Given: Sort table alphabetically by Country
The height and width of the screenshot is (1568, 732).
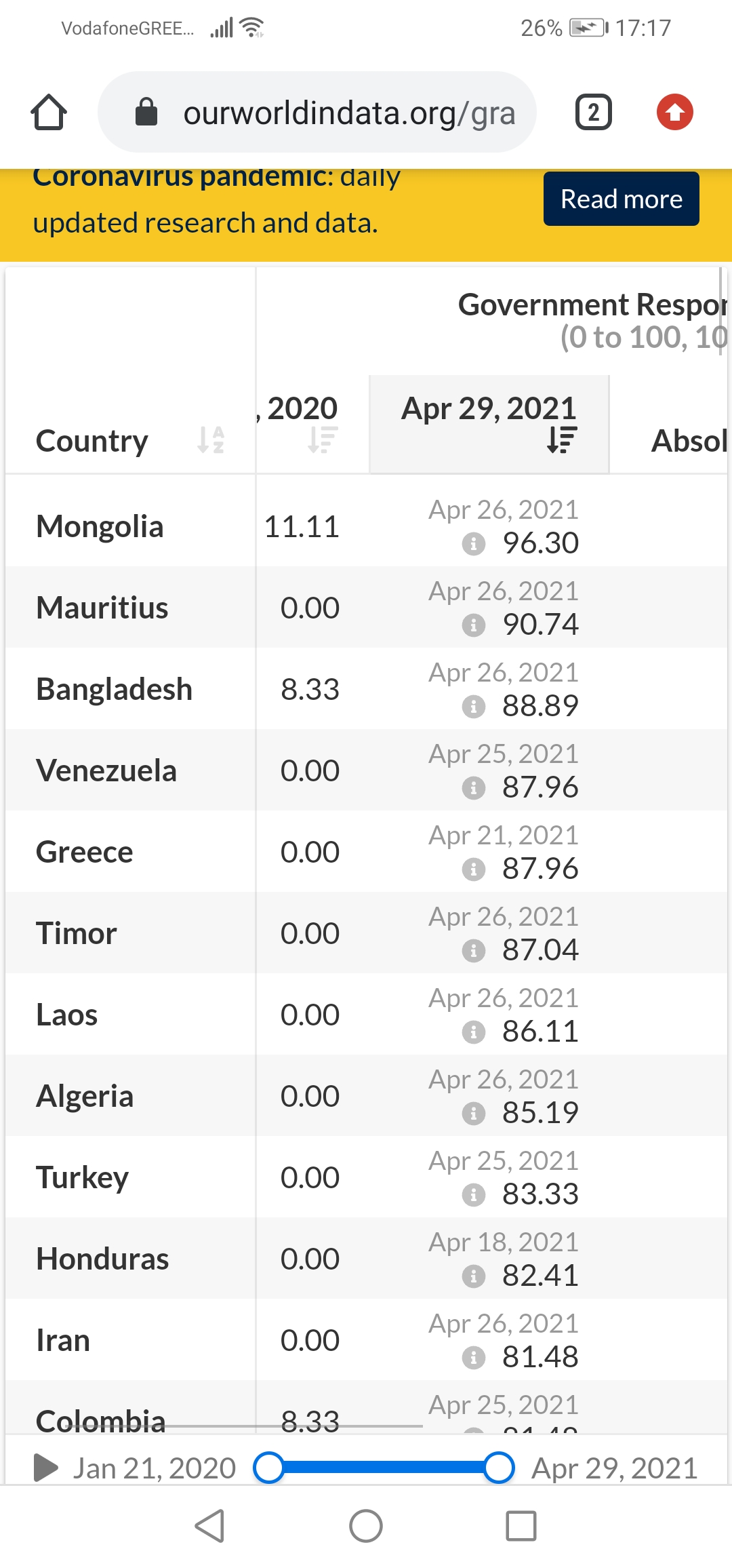Looking at the screenshot, I should pos(210,440).
